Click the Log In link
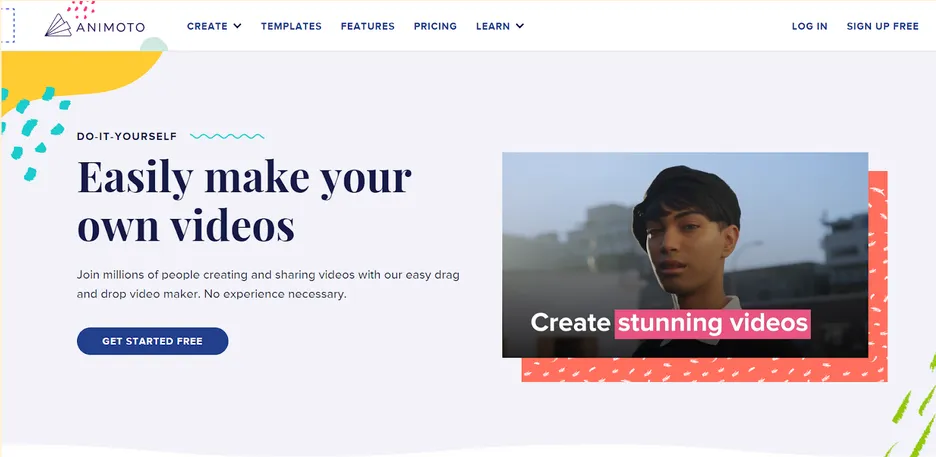936x457 pixels. (809, 26)
